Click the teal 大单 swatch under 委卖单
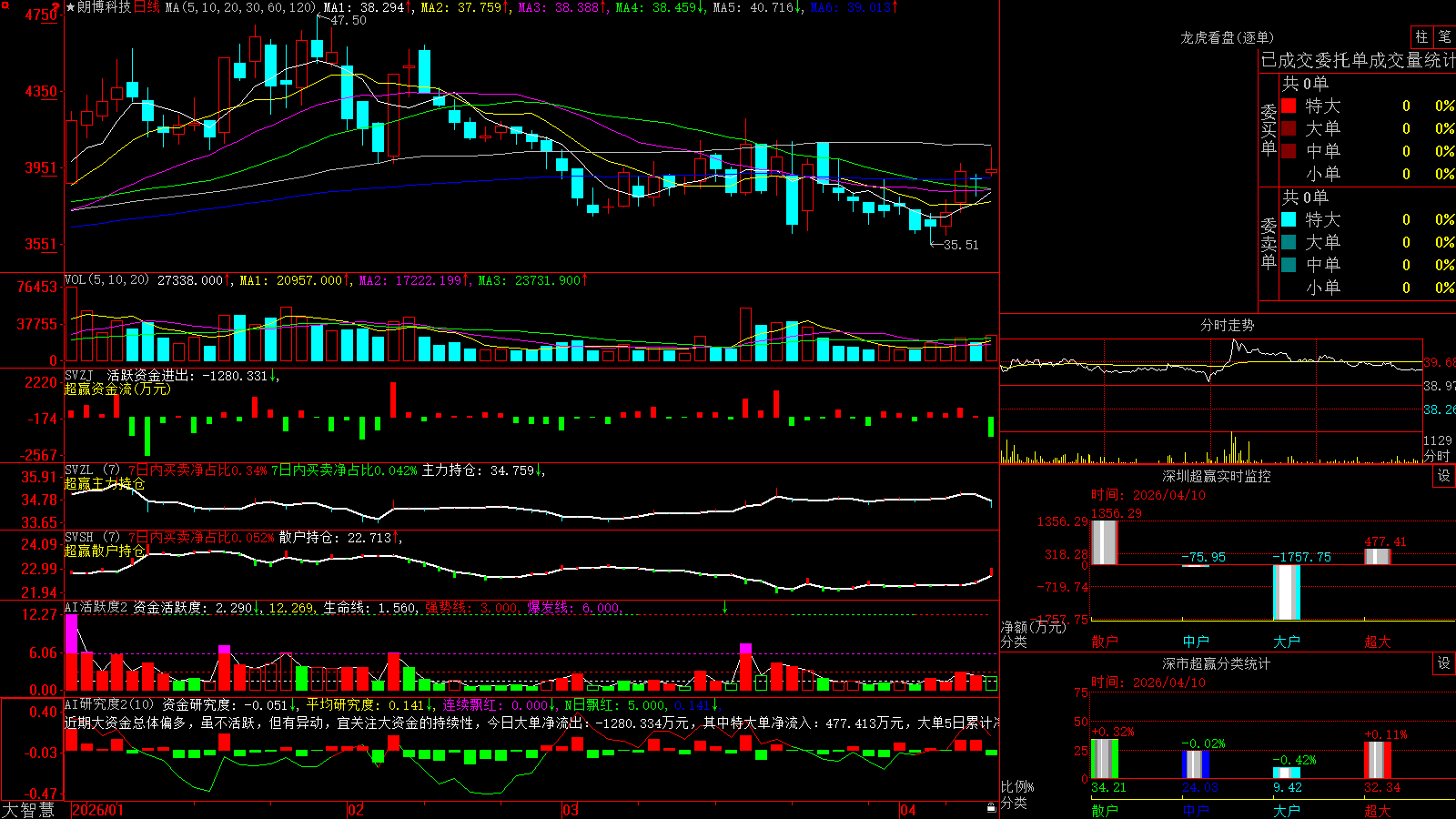Image resolution: width=1456 pixels, height=819 pixels. tap(1289, 242)
